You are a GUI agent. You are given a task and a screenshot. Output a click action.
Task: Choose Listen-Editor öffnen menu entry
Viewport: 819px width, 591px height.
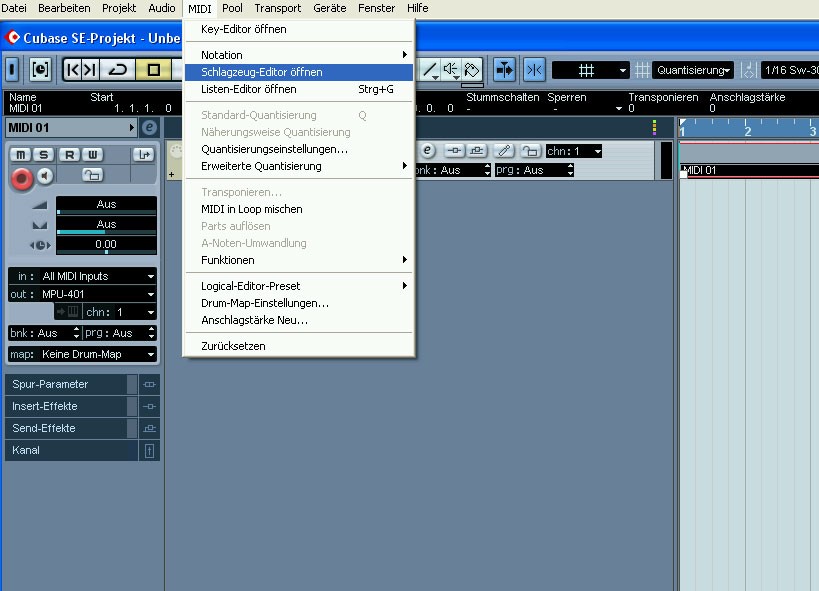pyautogui.click(x=299, y=89)
